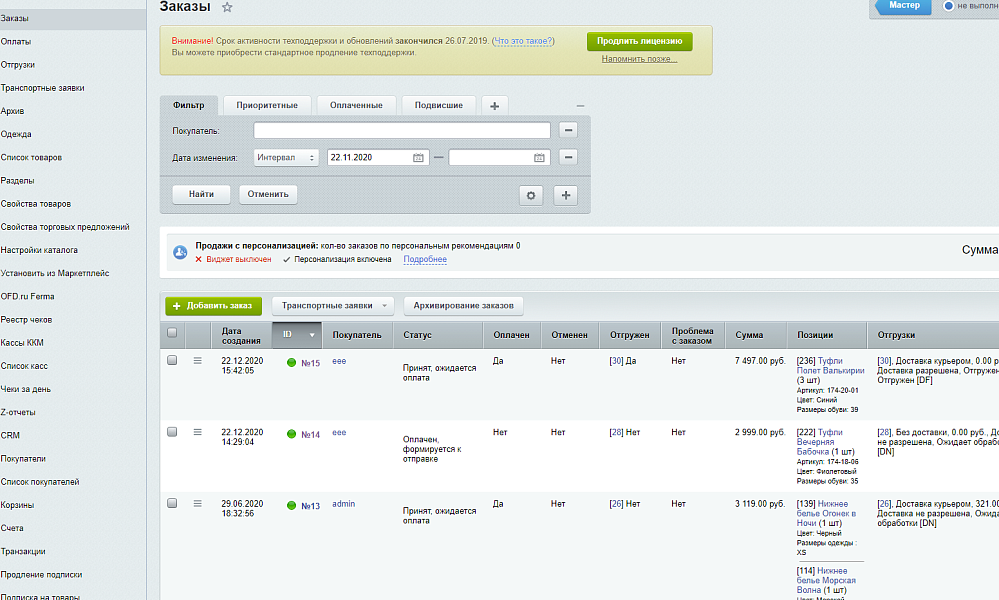Open Покупатели in the left sidebar
Screen dimensions: 999x600
click(23, 458)
